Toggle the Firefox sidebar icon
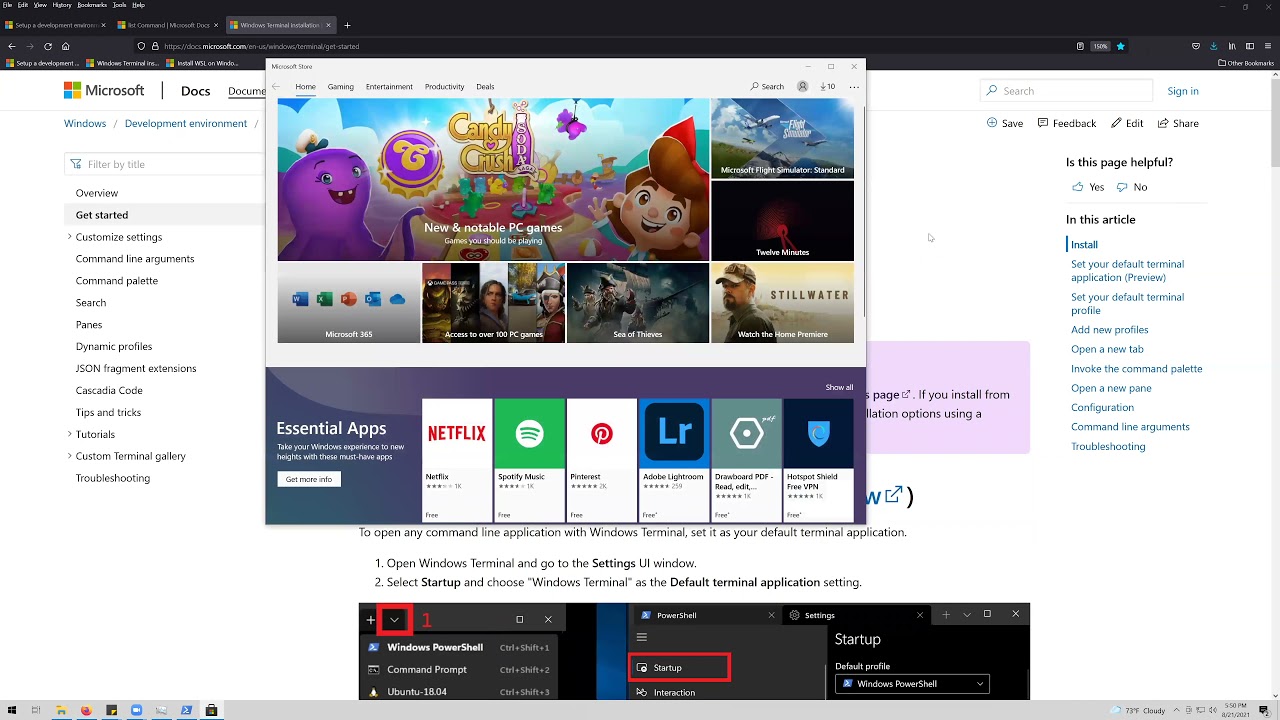The height and width of the screenshot is (720, 1280). point(1248,46)
